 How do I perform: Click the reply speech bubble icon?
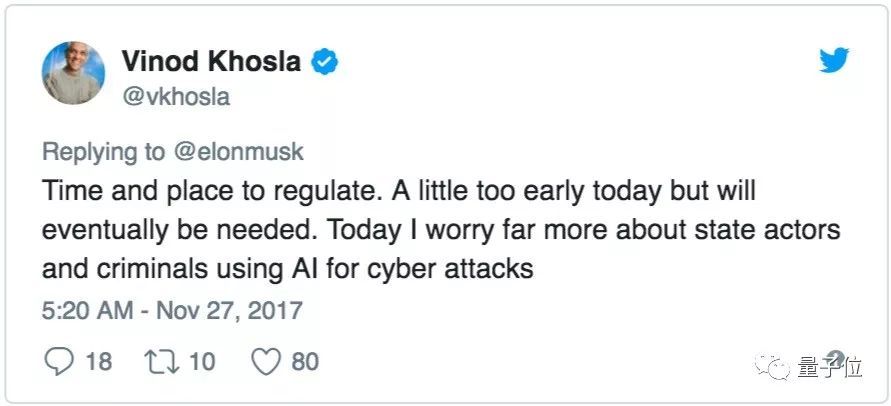59,360
